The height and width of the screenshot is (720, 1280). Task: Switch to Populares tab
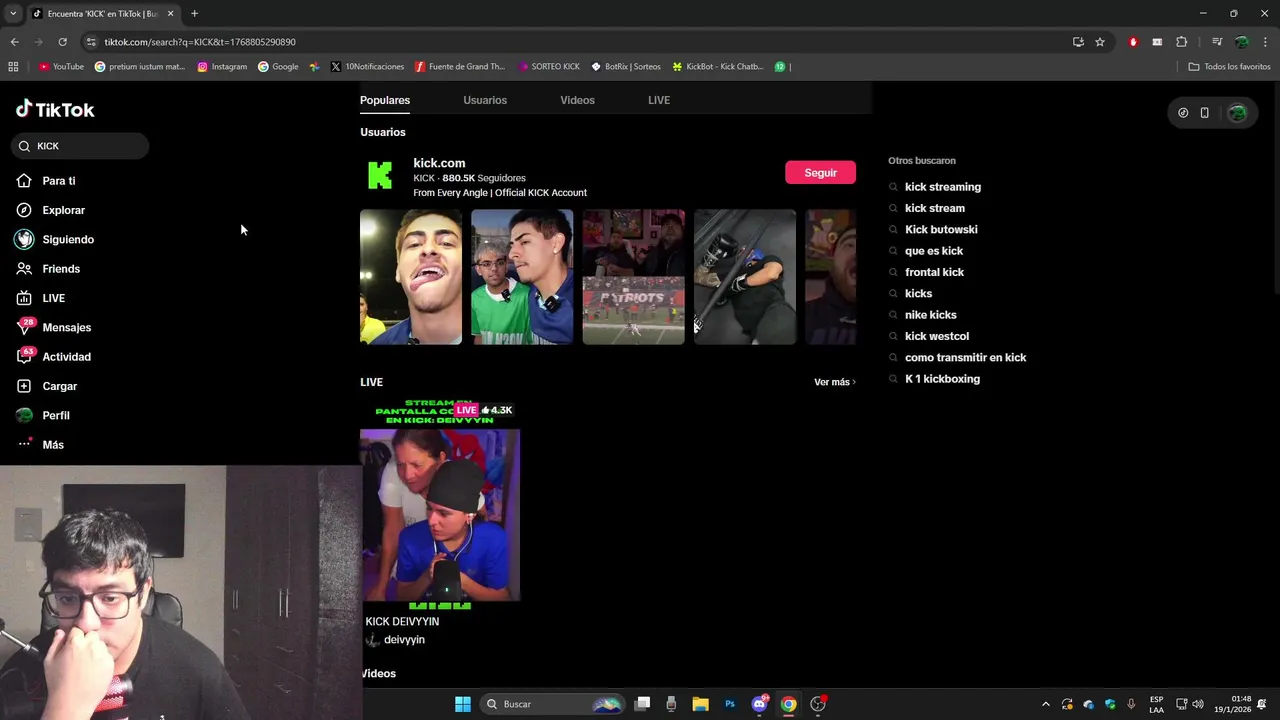(385, 100)
